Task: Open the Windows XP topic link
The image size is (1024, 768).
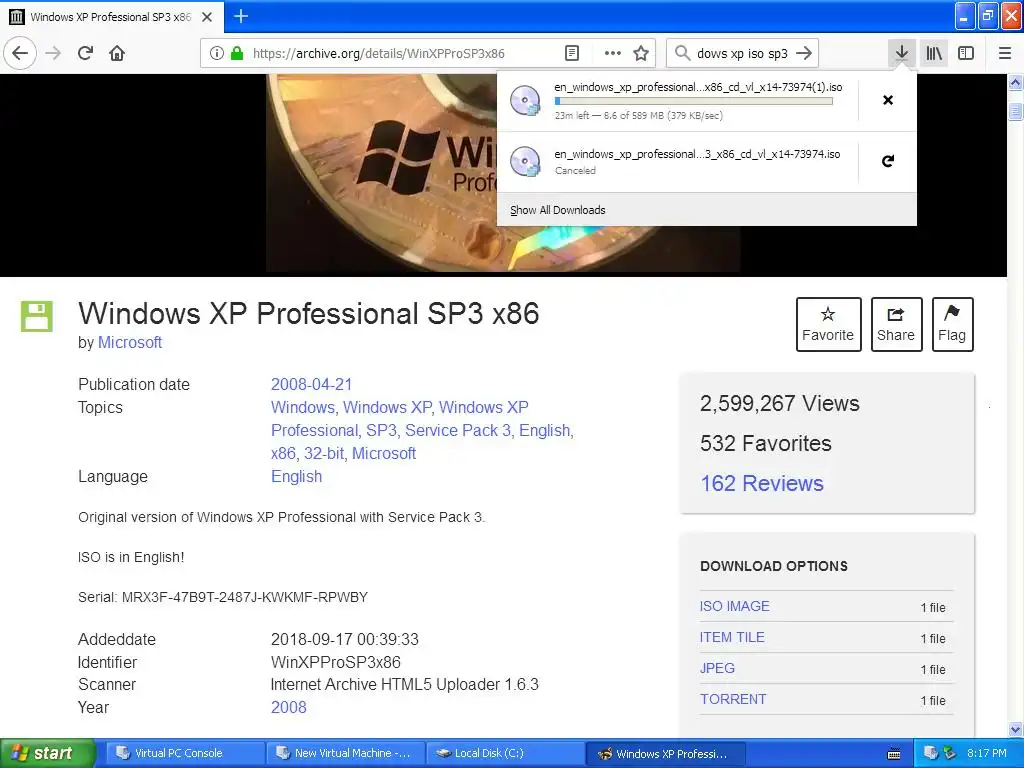Action: [387, 407]
